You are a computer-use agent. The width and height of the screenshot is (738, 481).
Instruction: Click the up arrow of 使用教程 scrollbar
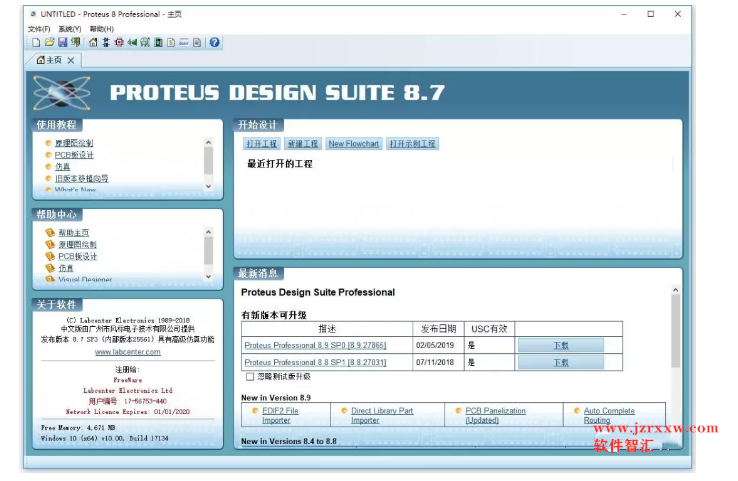coord(209,142)
